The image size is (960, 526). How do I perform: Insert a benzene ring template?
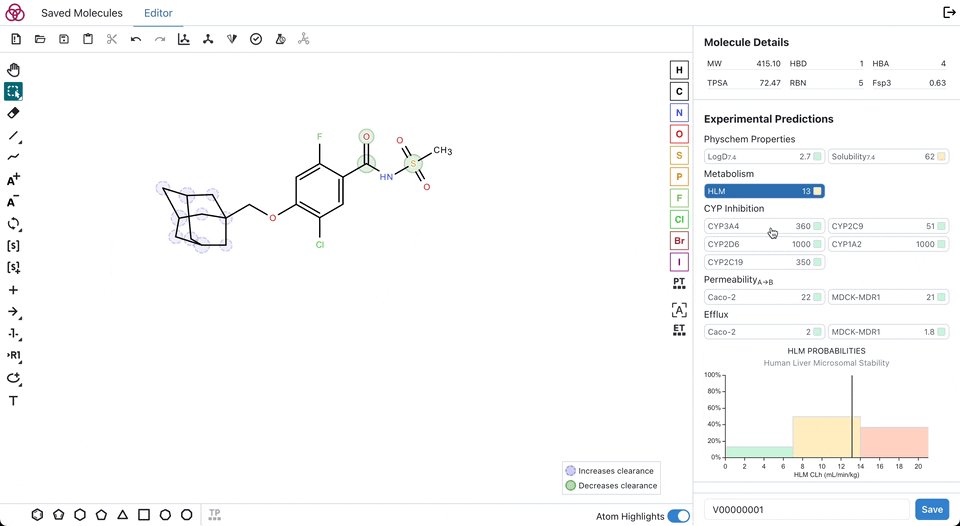click(37, 515)
